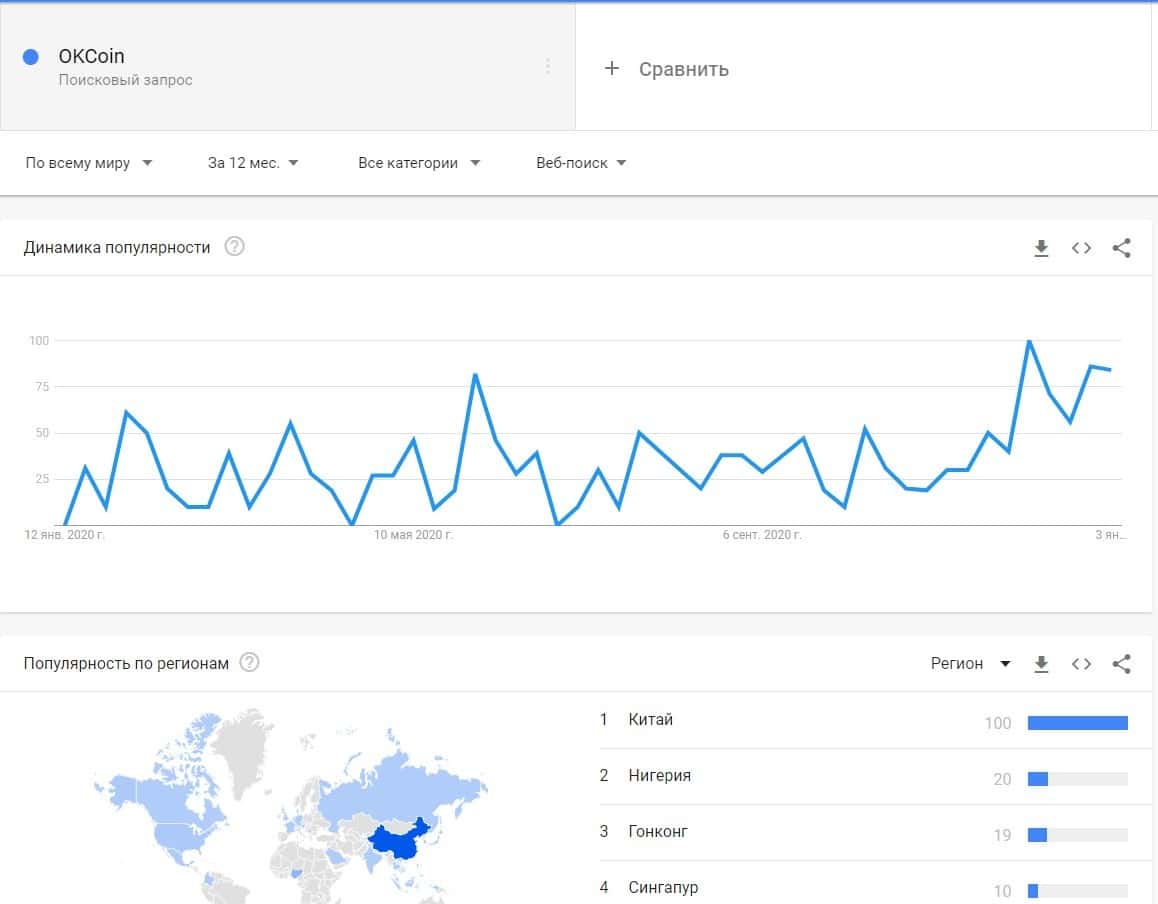Open the three-dot menu for OKCoin term
Image resolution: width=1158 pixels, height=904 pixels.
pyautogui.click(x=547, y=66)
